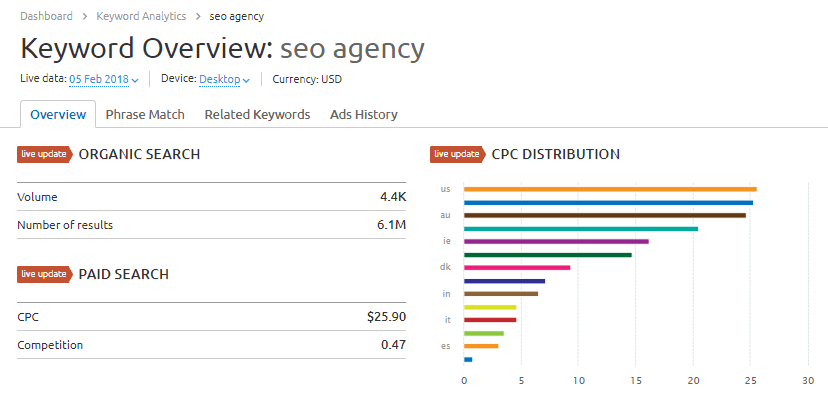Click the Keyword Overview page title
This screenshot has width=828, height=397.
[x=222, y=48]
